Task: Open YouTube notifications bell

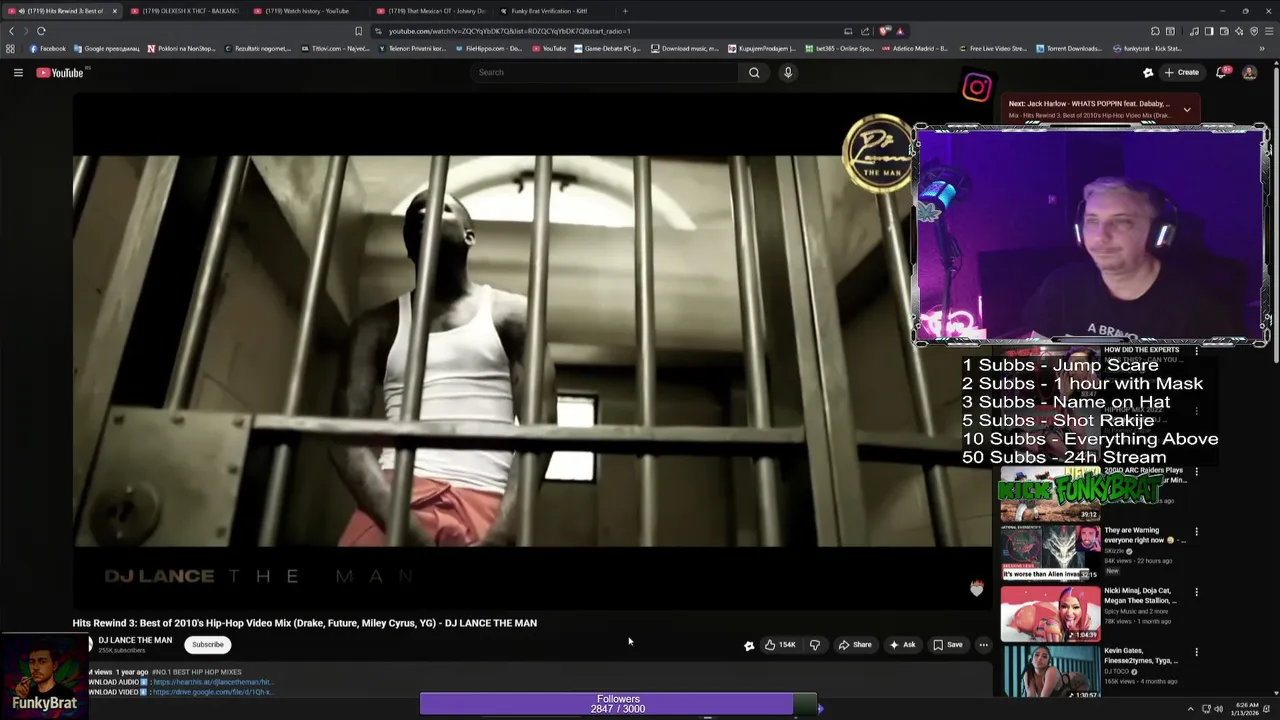Action: click(1221, 72)
